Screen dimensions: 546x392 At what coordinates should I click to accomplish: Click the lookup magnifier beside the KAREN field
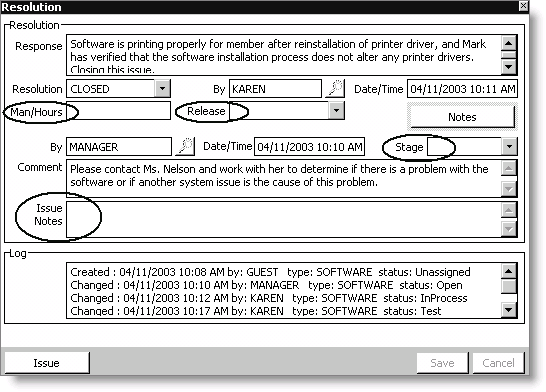tap(335, 89)
